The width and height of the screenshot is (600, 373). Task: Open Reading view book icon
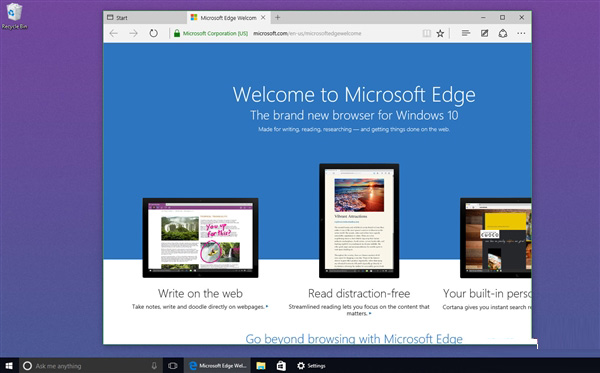tap(427, 33)
